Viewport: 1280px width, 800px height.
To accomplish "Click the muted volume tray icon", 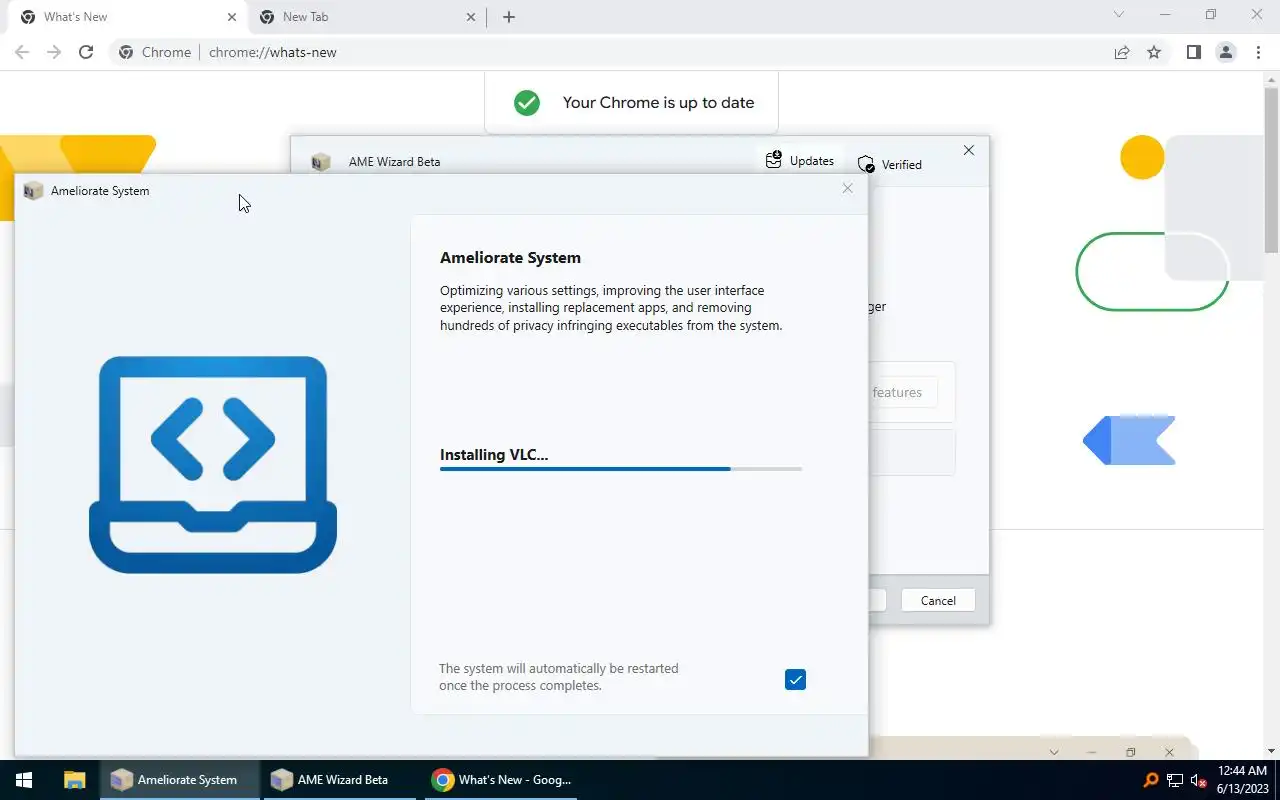I will (1198, 780).
